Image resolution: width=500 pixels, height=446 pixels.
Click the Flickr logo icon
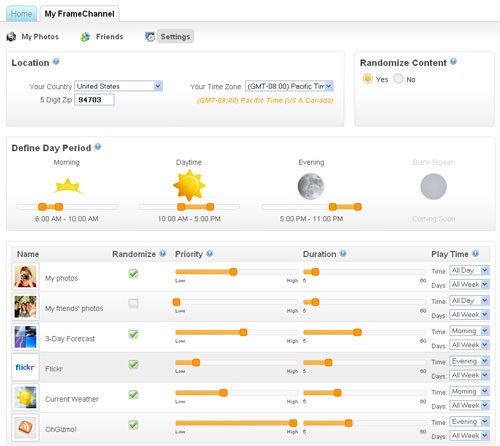point(25,367)
